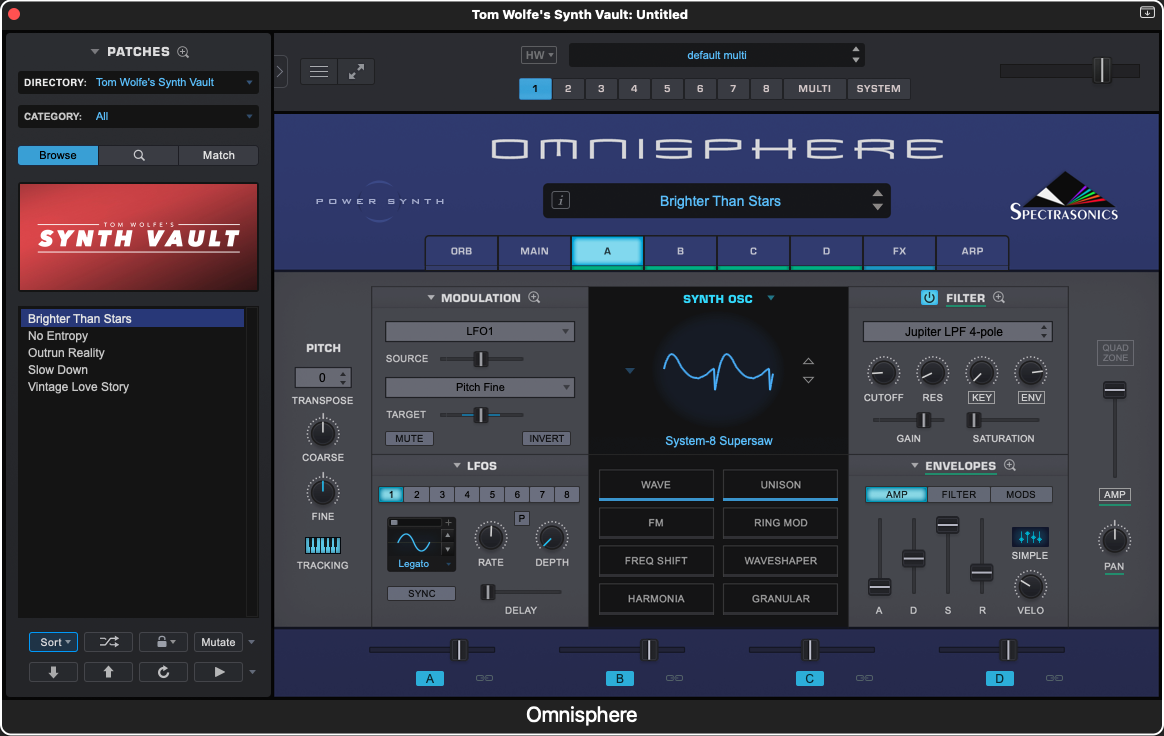1164x736 pixels.
Task: Toggle layer B enable button
Action: click(620, 678)
